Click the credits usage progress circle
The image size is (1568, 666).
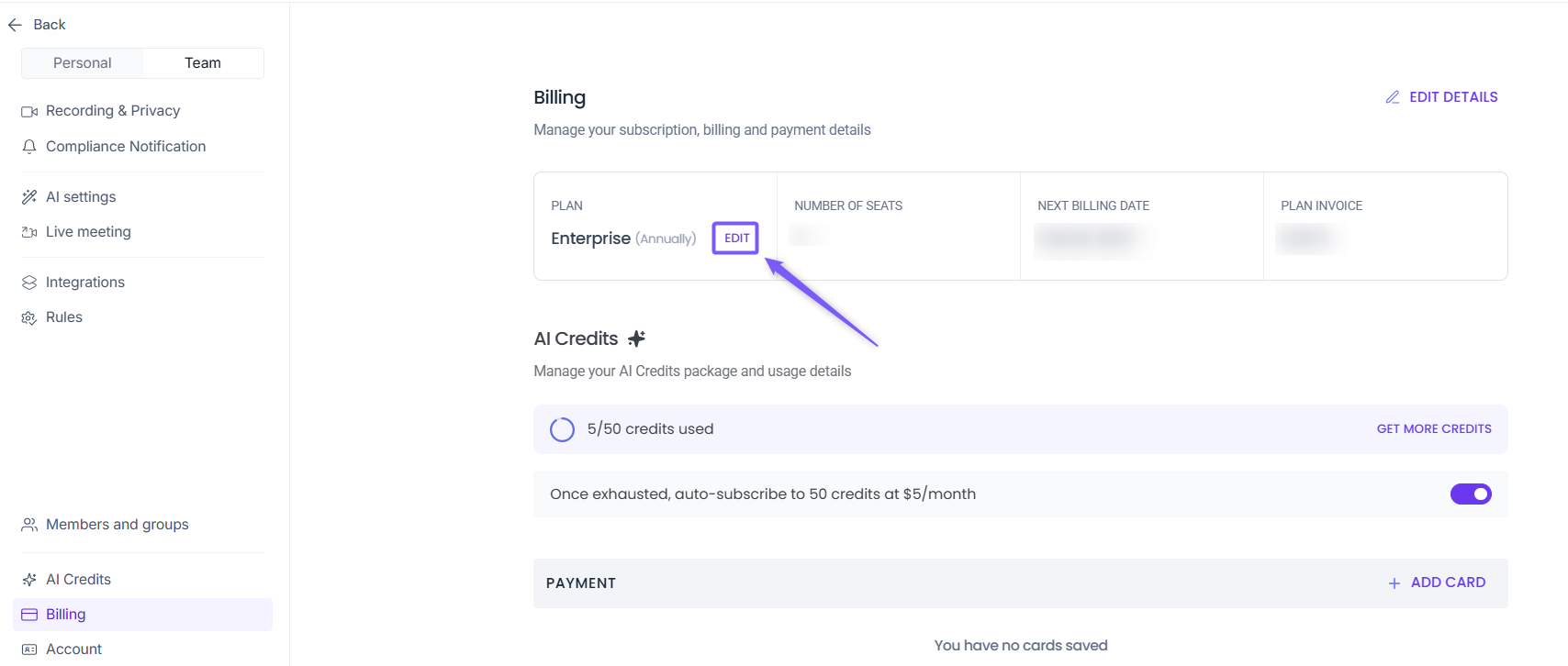coord(562,429)
